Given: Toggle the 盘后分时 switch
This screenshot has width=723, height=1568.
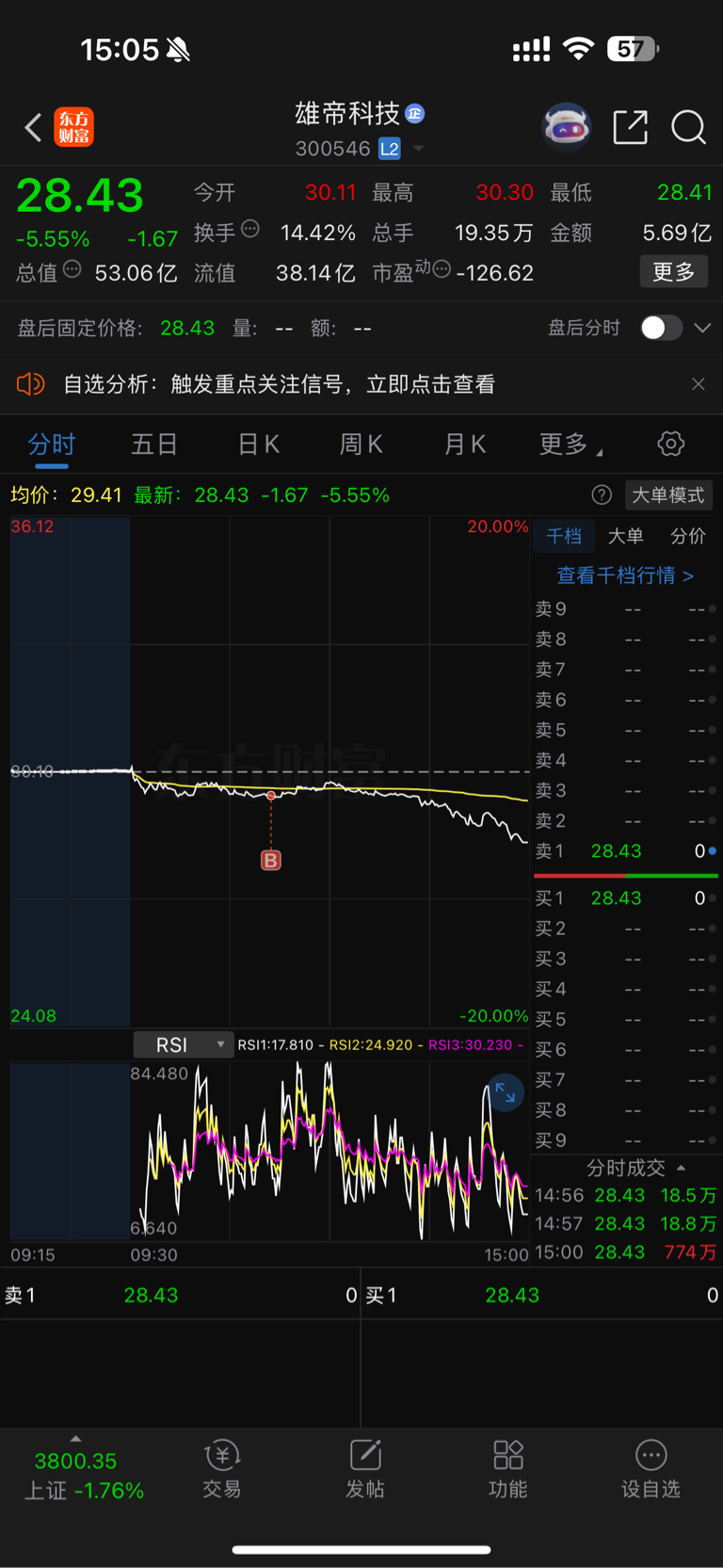Looking at the screenshot, I should pos(661,328).
